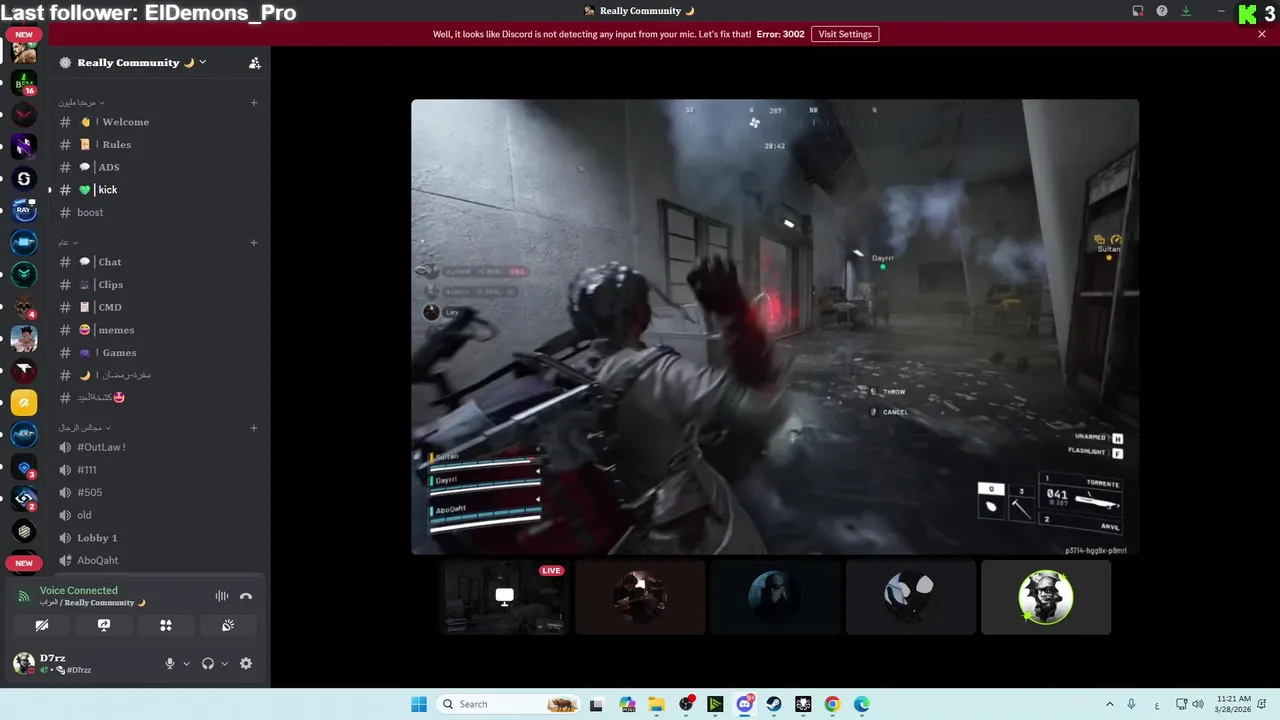Open the taskbar clock showing 11:21 AM
Screen dimensions: 1280x720
(x=1234, y=704)
